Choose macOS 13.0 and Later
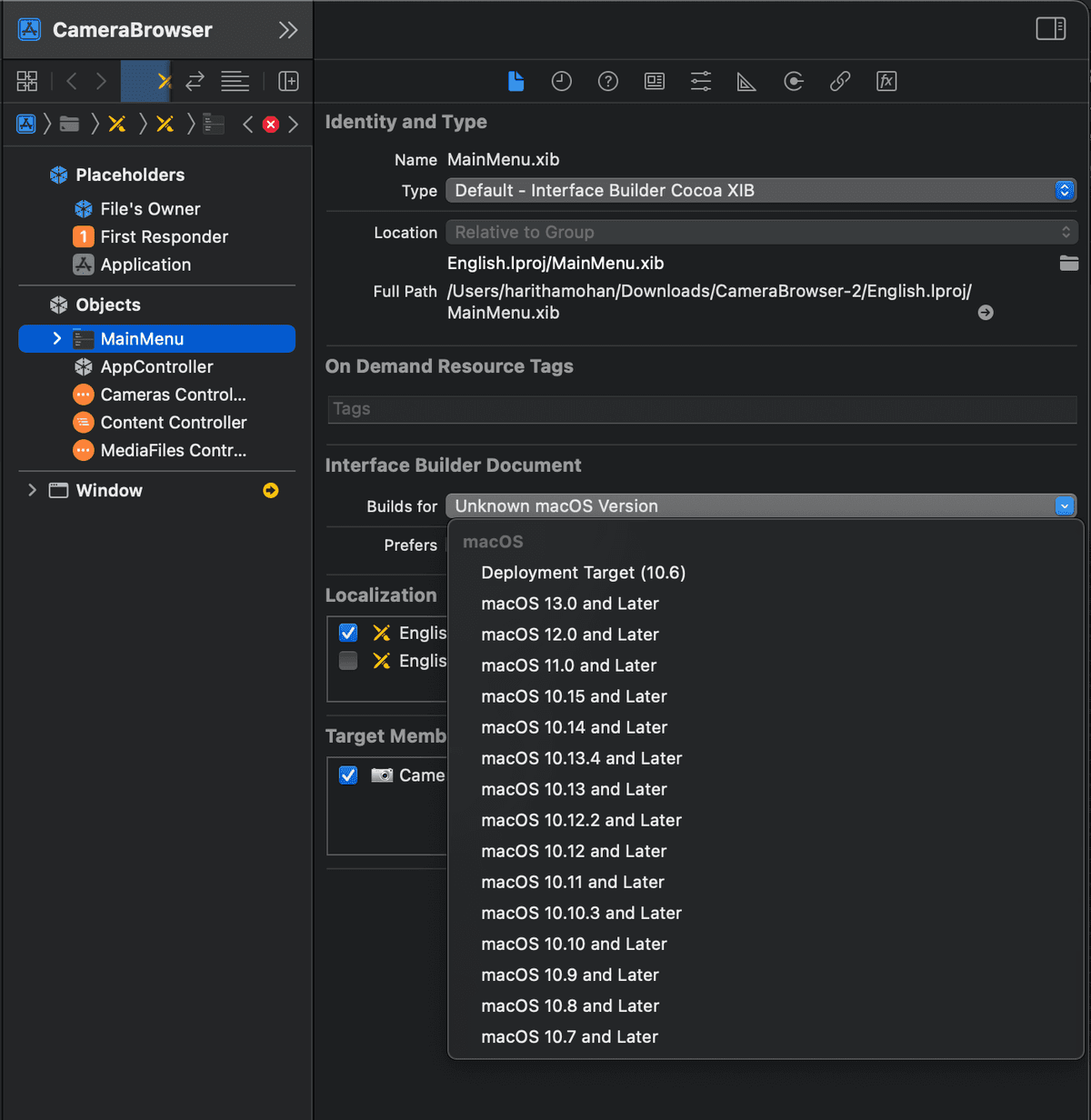This screenshot has width=1091, height=1120. pos(766,604)
